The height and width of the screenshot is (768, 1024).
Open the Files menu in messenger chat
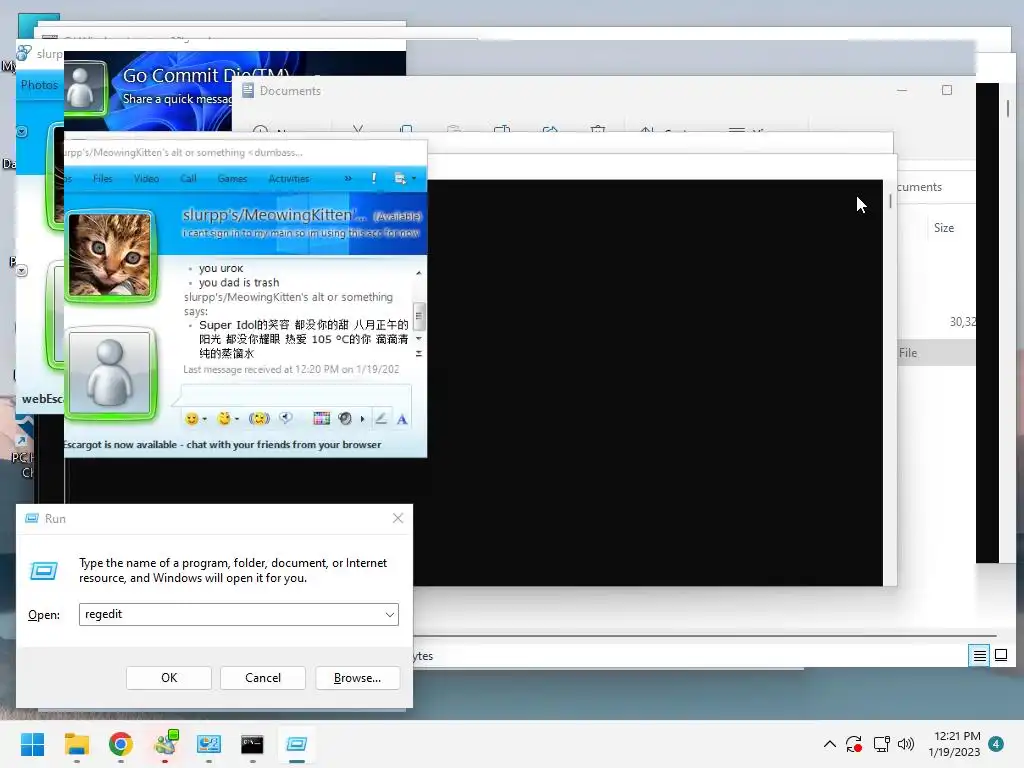tap(103, 178)
